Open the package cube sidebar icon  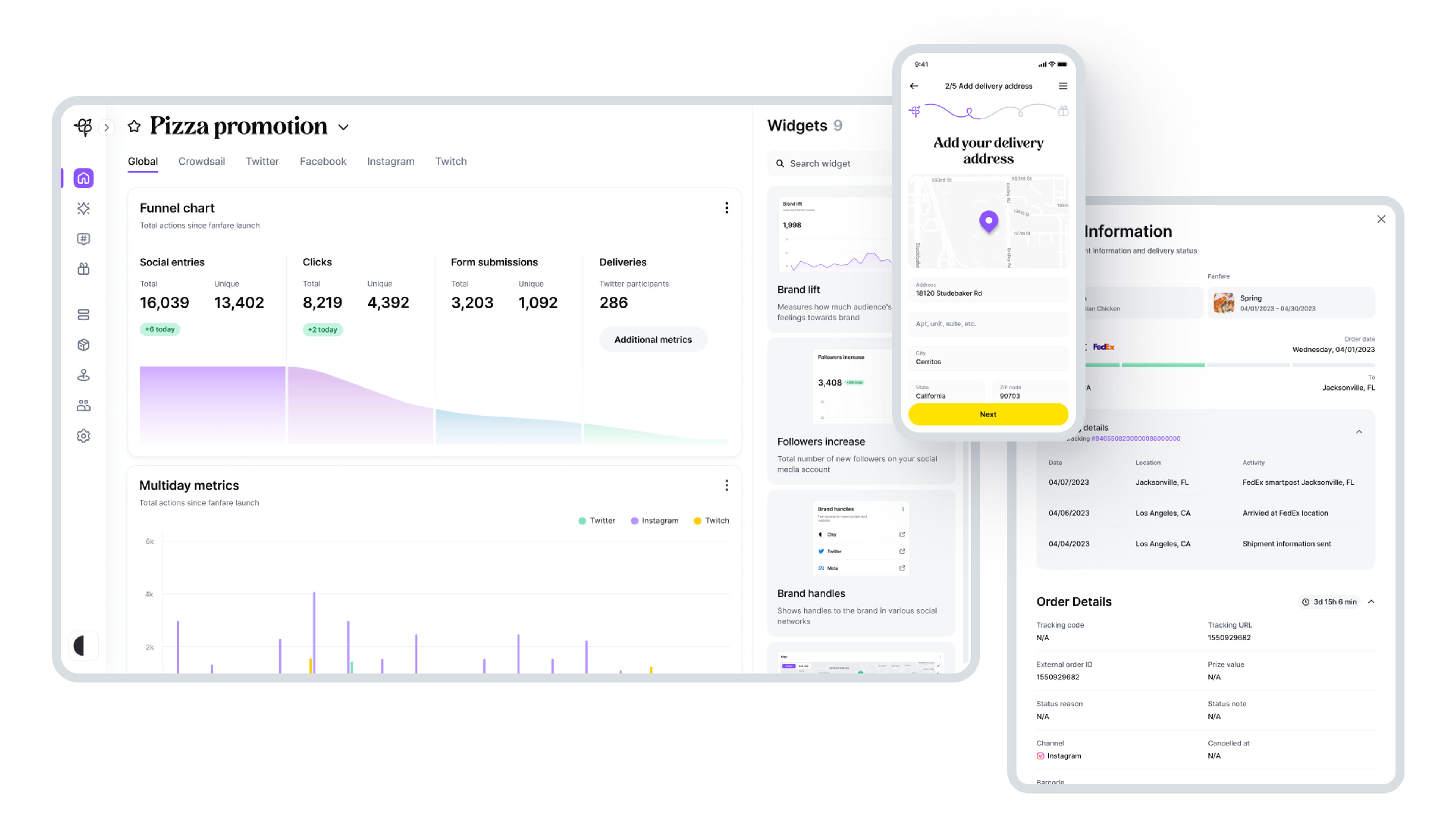tap(84, 345)
